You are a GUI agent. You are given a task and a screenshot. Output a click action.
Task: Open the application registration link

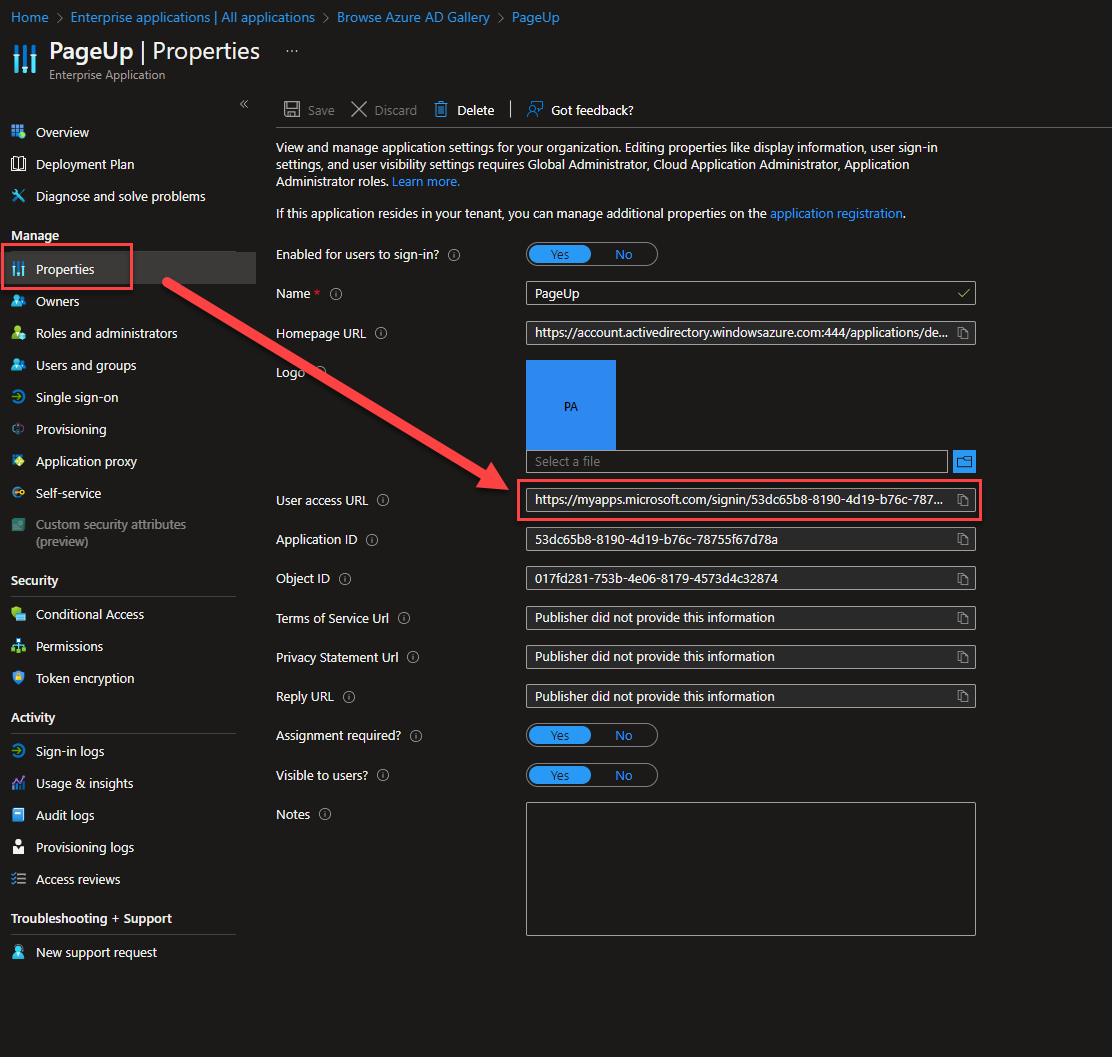pyautogui.click(x=836, y=213)
